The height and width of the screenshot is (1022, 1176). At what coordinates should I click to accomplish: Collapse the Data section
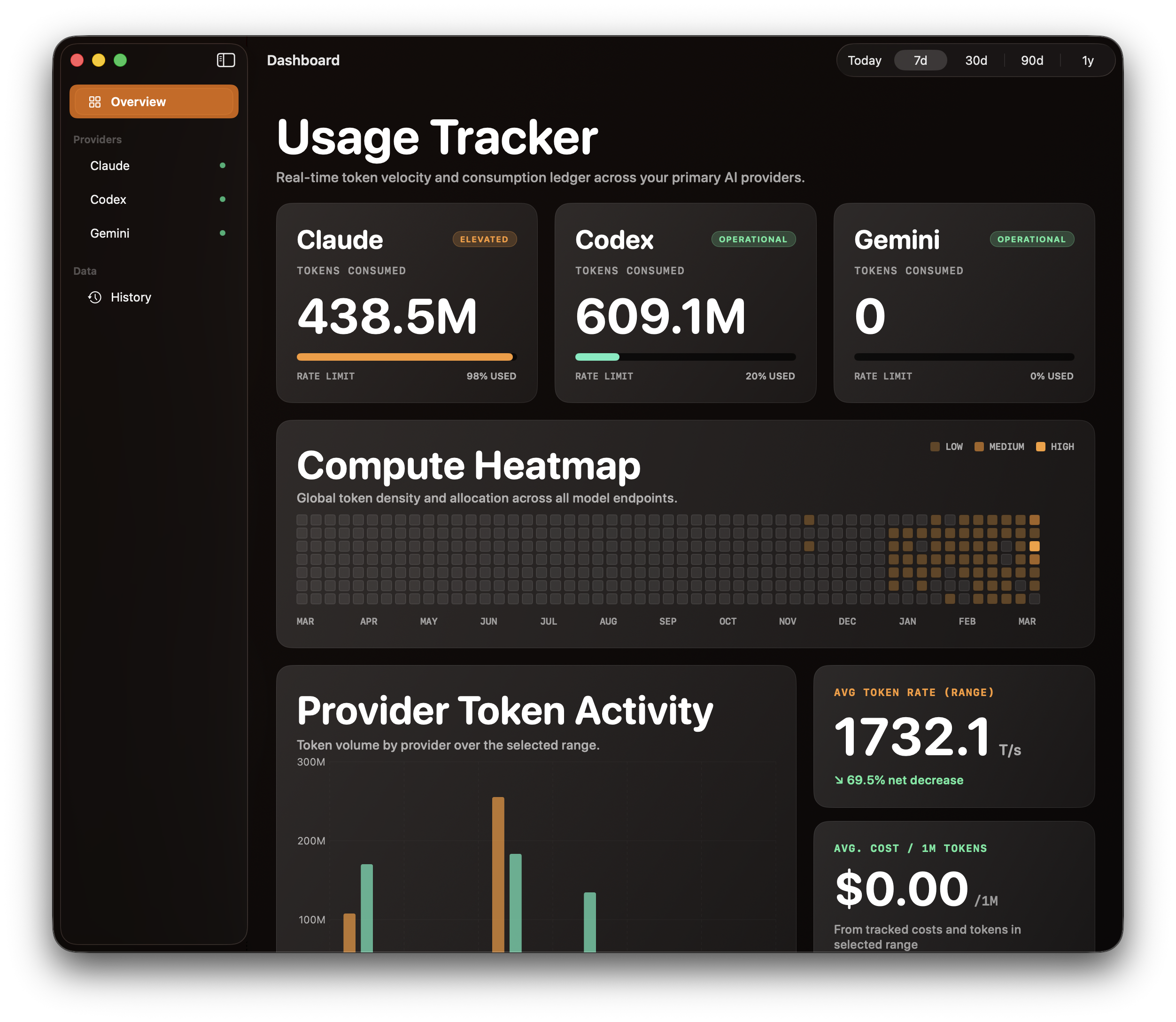(x=85, y=271)
